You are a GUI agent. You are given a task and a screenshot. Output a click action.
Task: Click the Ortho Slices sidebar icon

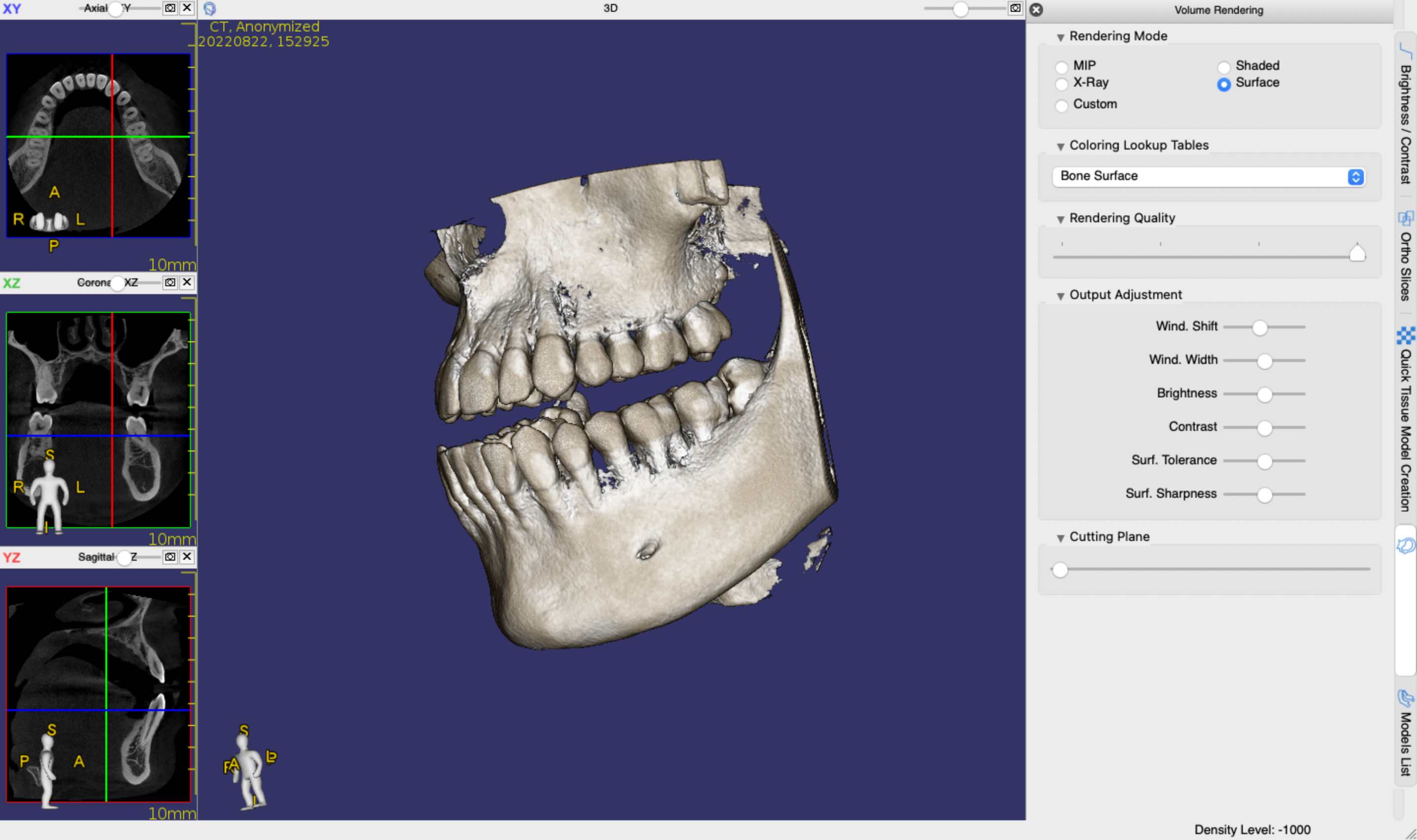(x=1405, y=218)
